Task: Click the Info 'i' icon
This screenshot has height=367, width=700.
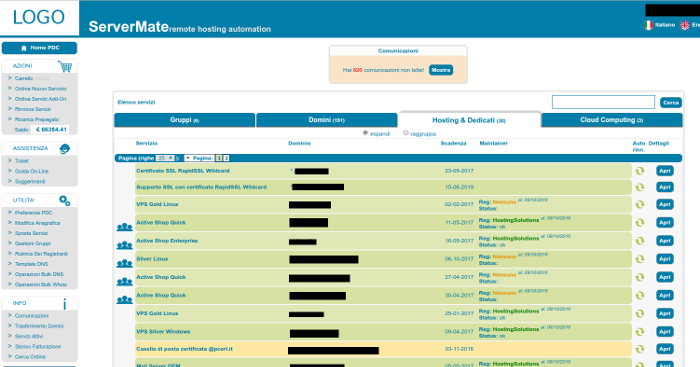Action: point(65,304)
